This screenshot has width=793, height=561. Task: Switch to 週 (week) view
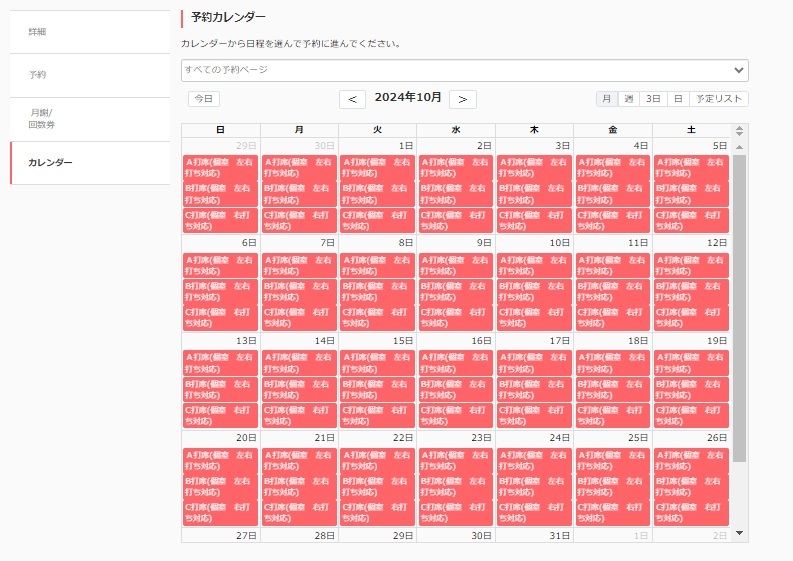629,99
